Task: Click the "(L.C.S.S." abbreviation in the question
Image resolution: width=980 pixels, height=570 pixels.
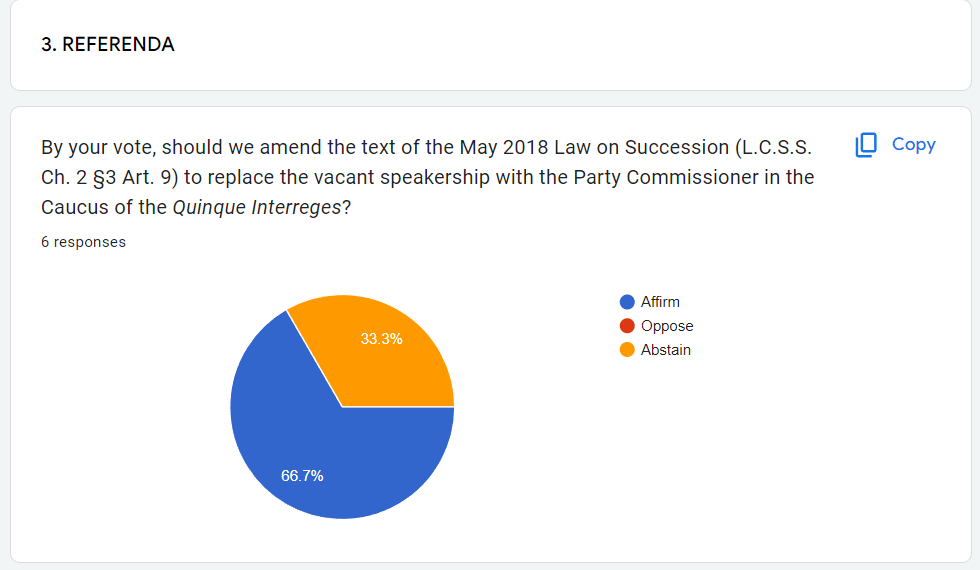Action: click(773, 148)
